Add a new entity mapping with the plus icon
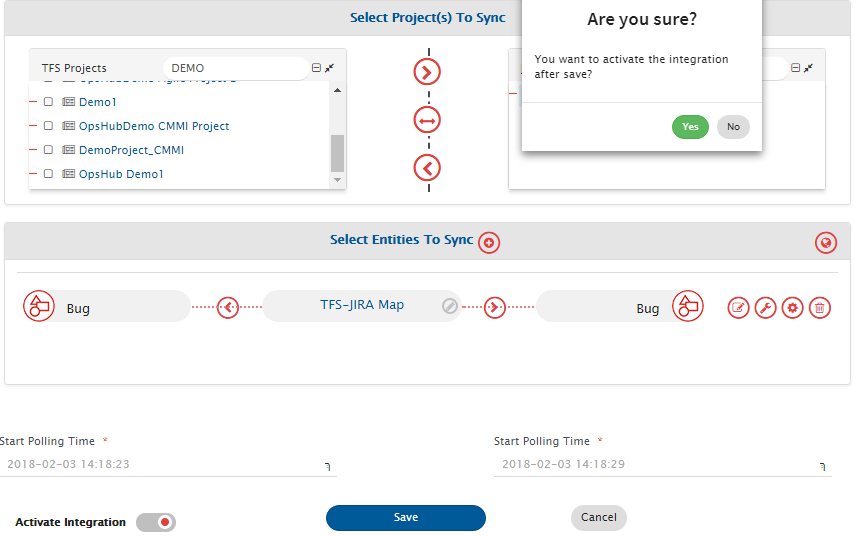This screenshot has width=856, height=536. point(489,242)
